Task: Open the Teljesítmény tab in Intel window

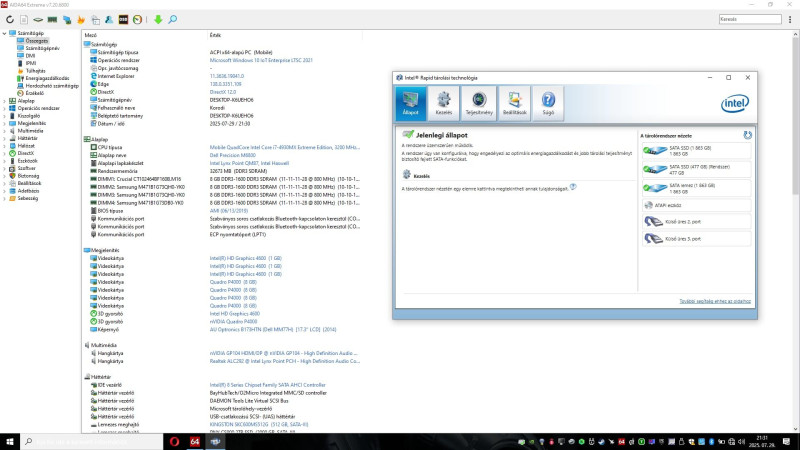Action: pyautogui.click(x=479, y=104)
